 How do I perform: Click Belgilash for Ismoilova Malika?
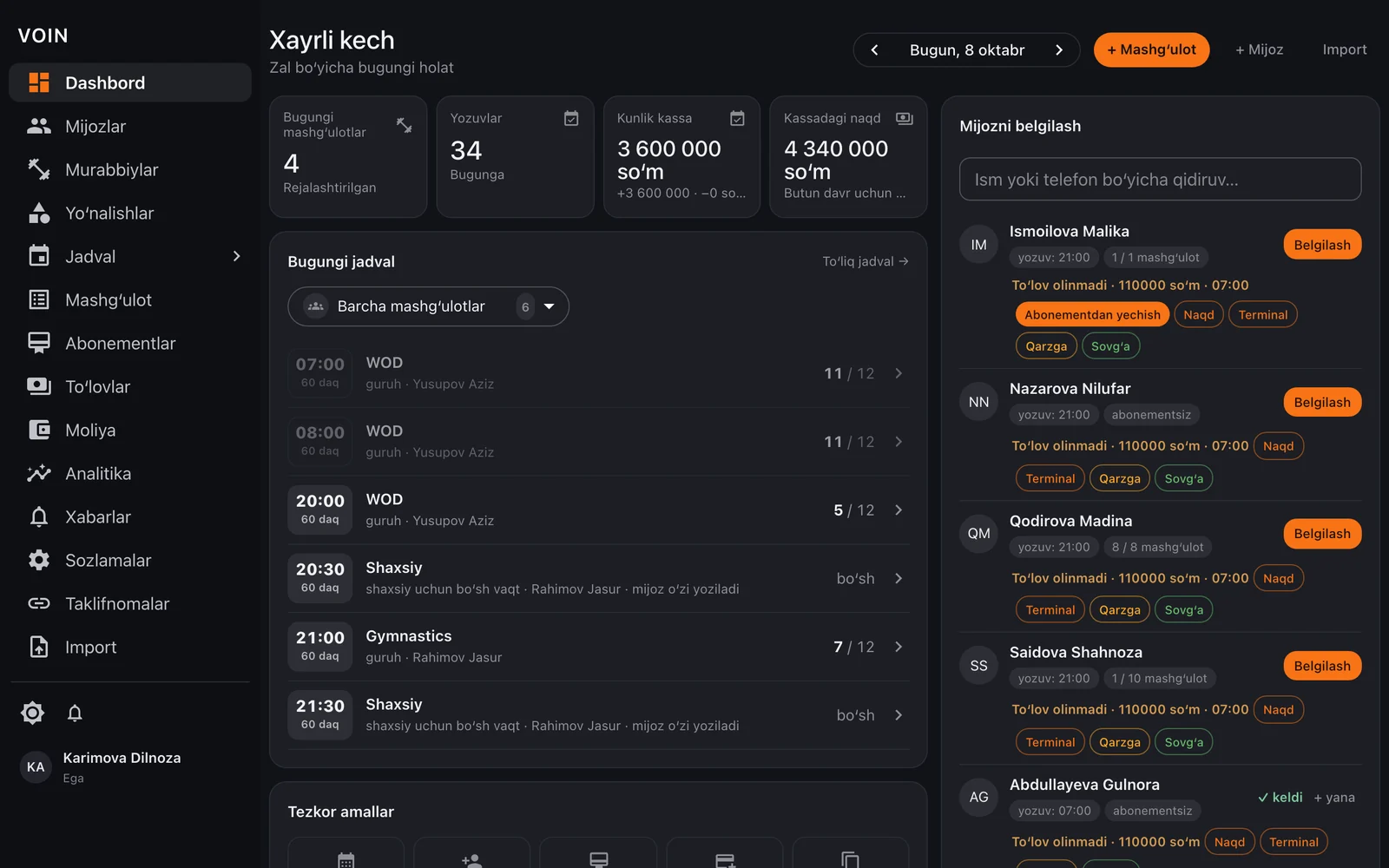pos(1322,245)
